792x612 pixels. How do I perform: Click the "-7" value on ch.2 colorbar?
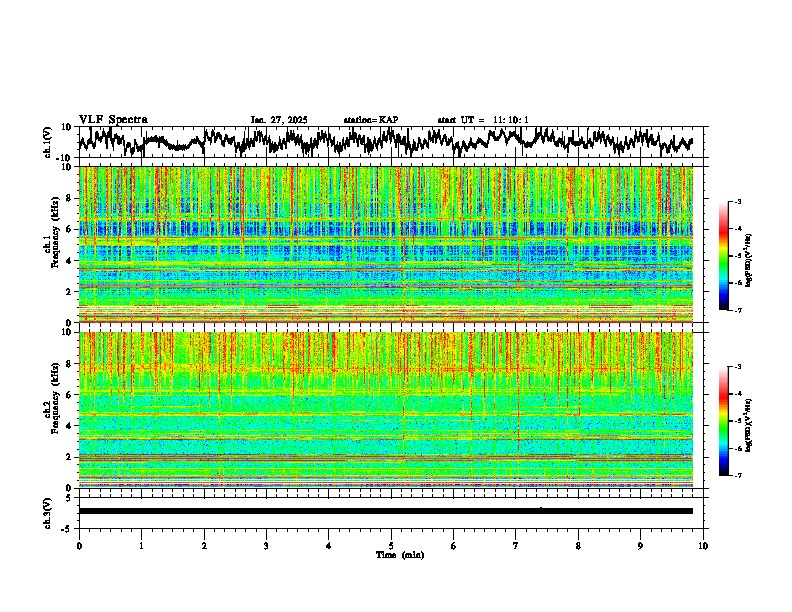pyautogui.click(x=737, y=475)
